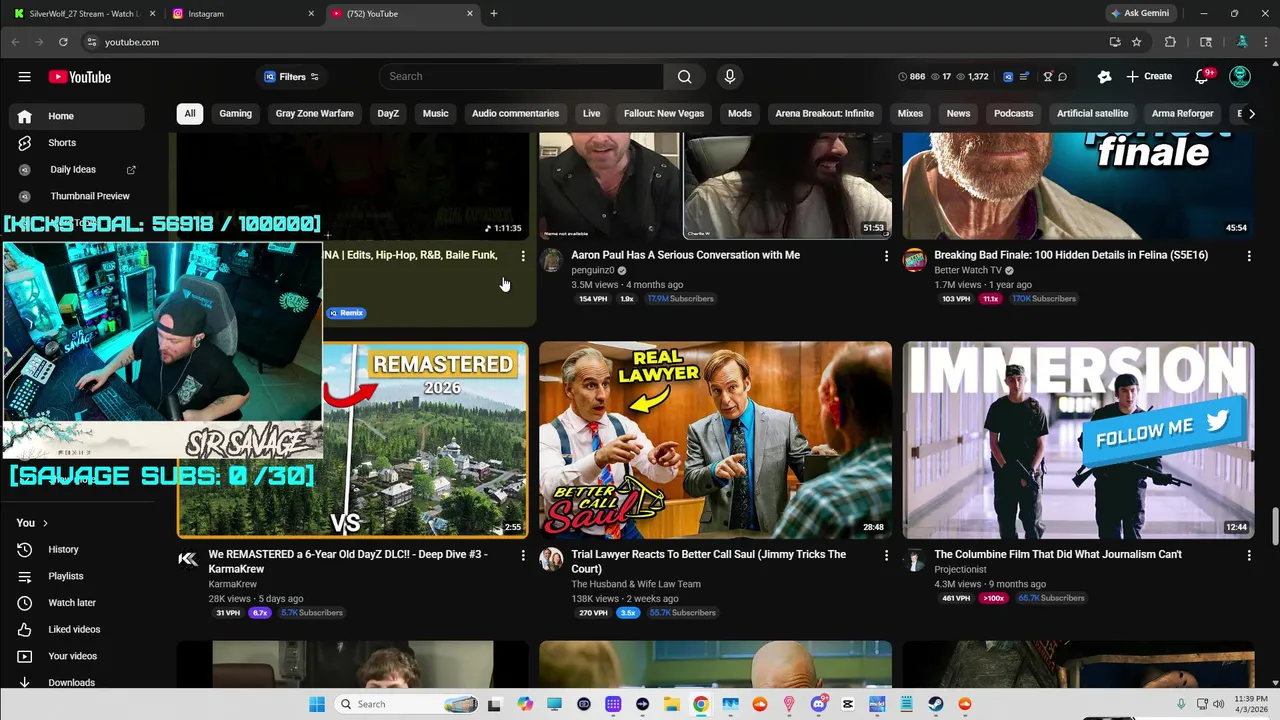The image size is (1280, 720).
Task: Open options menu for Aaron Paul video
Action: pyautogui.click(x=886, y=256)
